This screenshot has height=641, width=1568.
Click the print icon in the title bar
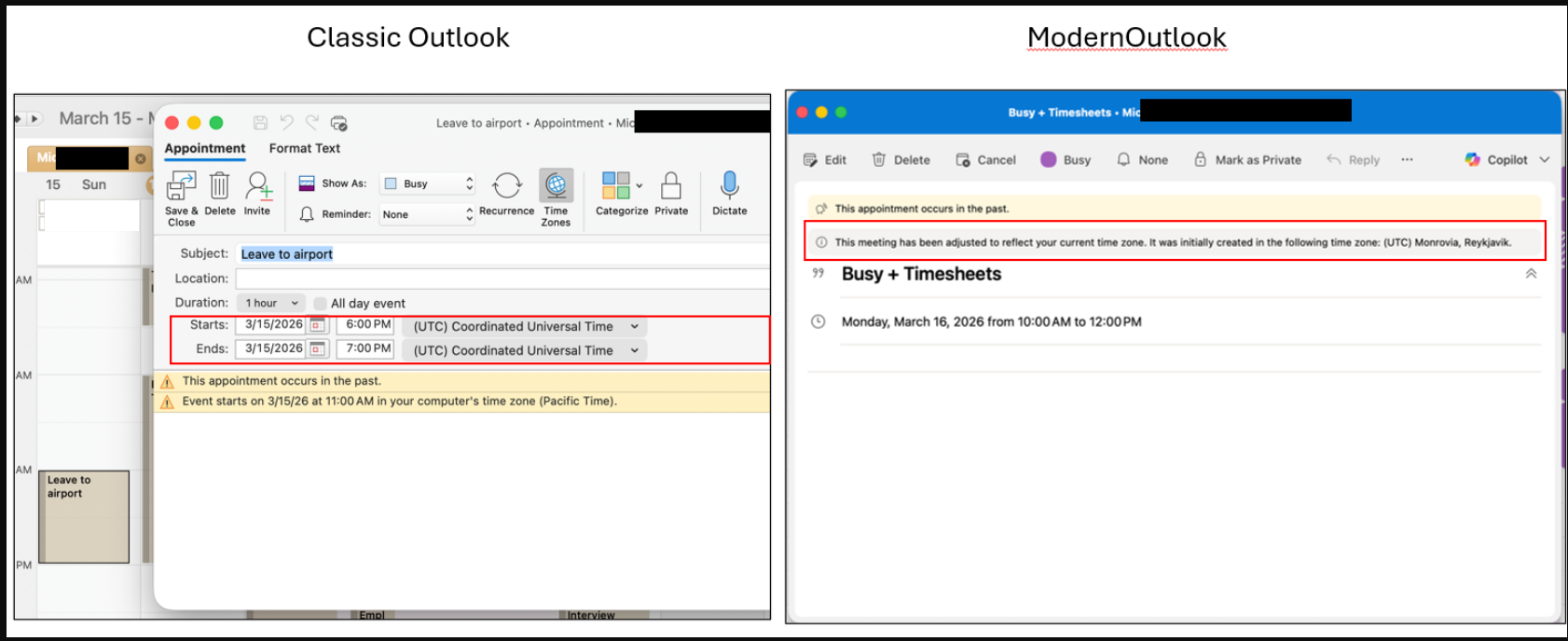[339, 123]
